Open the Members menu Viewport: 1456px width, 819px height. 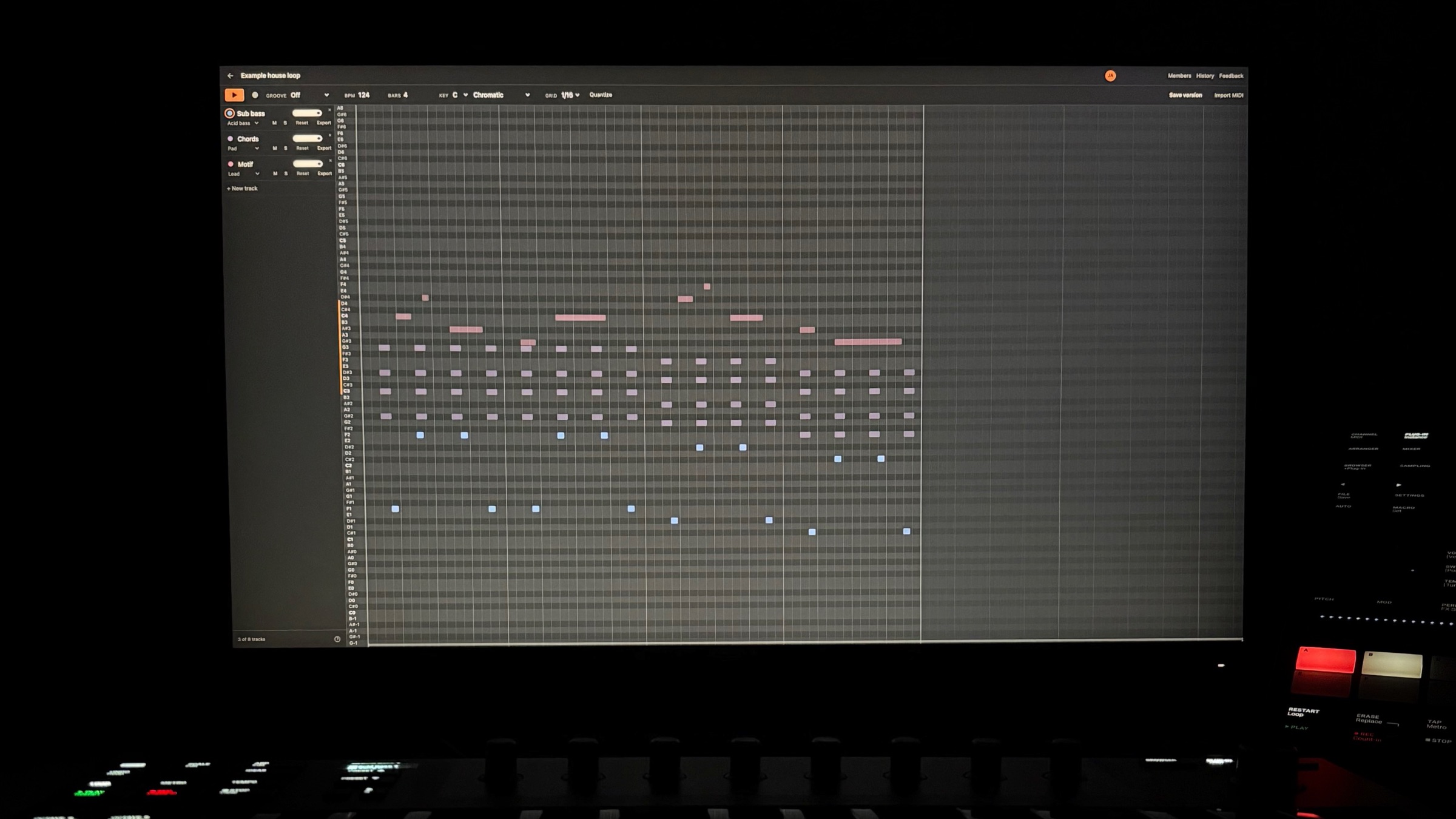1179,76
